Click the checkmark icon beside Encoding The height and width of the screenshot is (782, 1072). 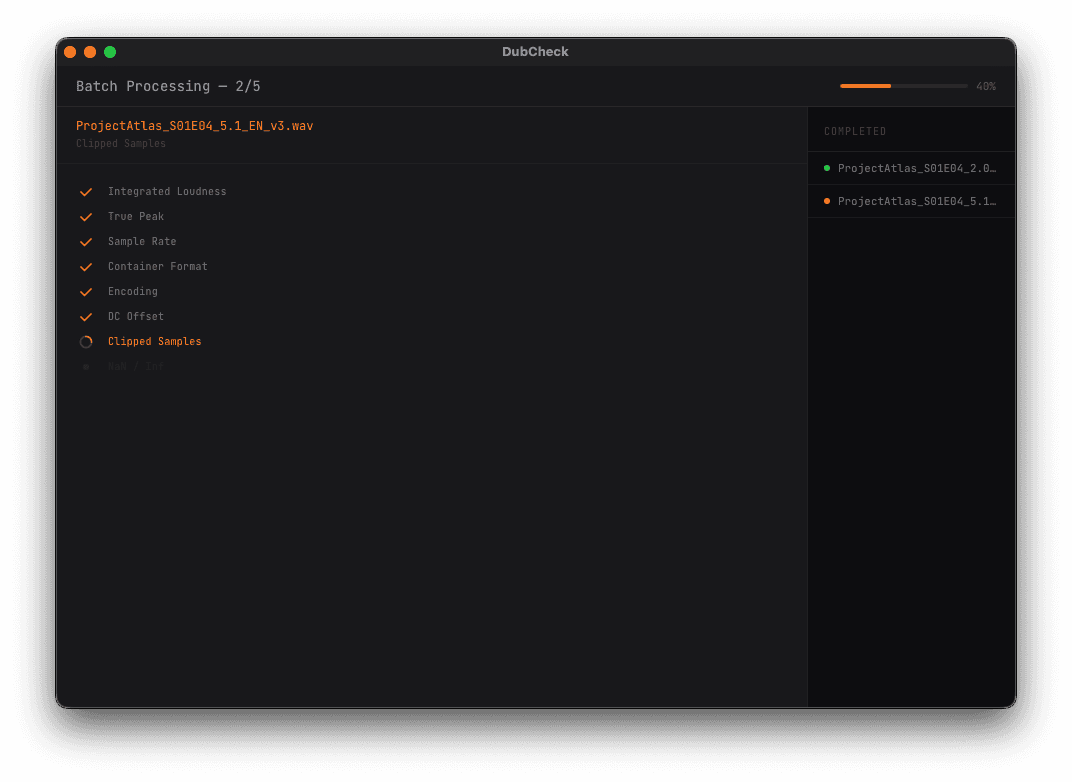86,292
